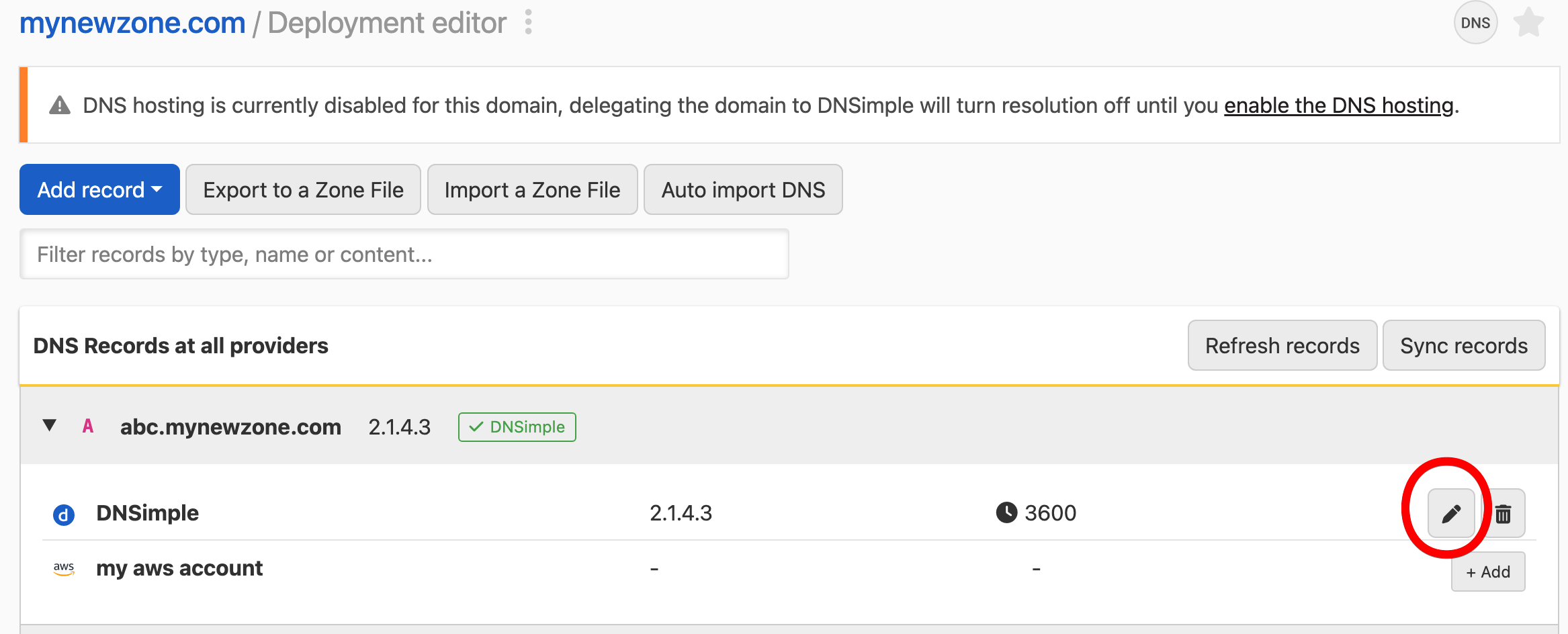Click Export to a Zone File

click(x=303, y=190)
